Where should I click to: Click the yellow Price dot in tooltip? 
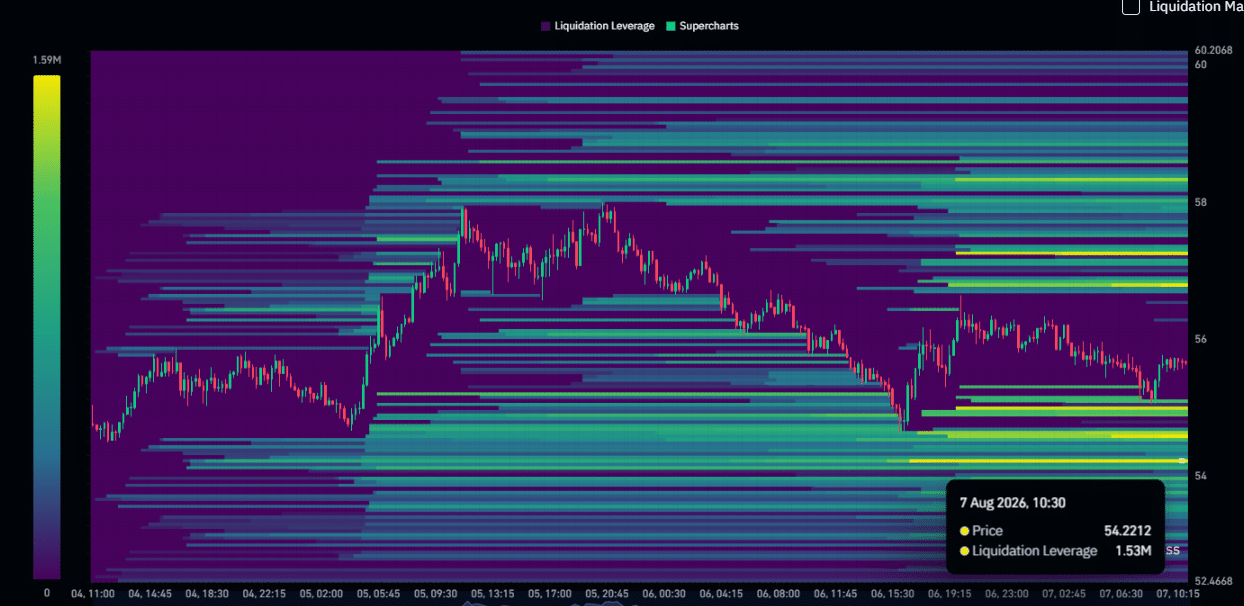964,531
